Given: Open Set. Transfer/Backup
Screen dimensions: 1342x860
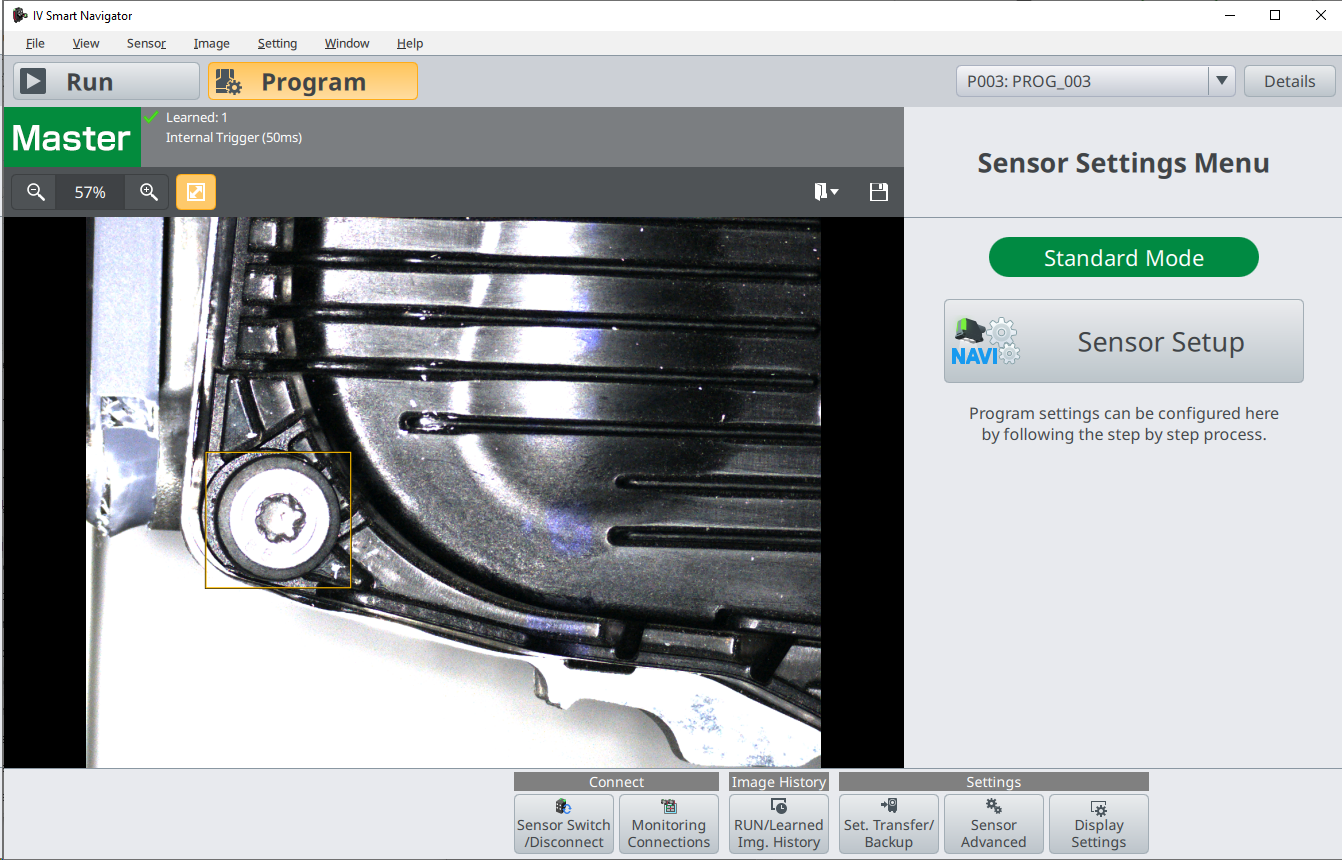Looking at the screenshot, I should click(889, 824).
